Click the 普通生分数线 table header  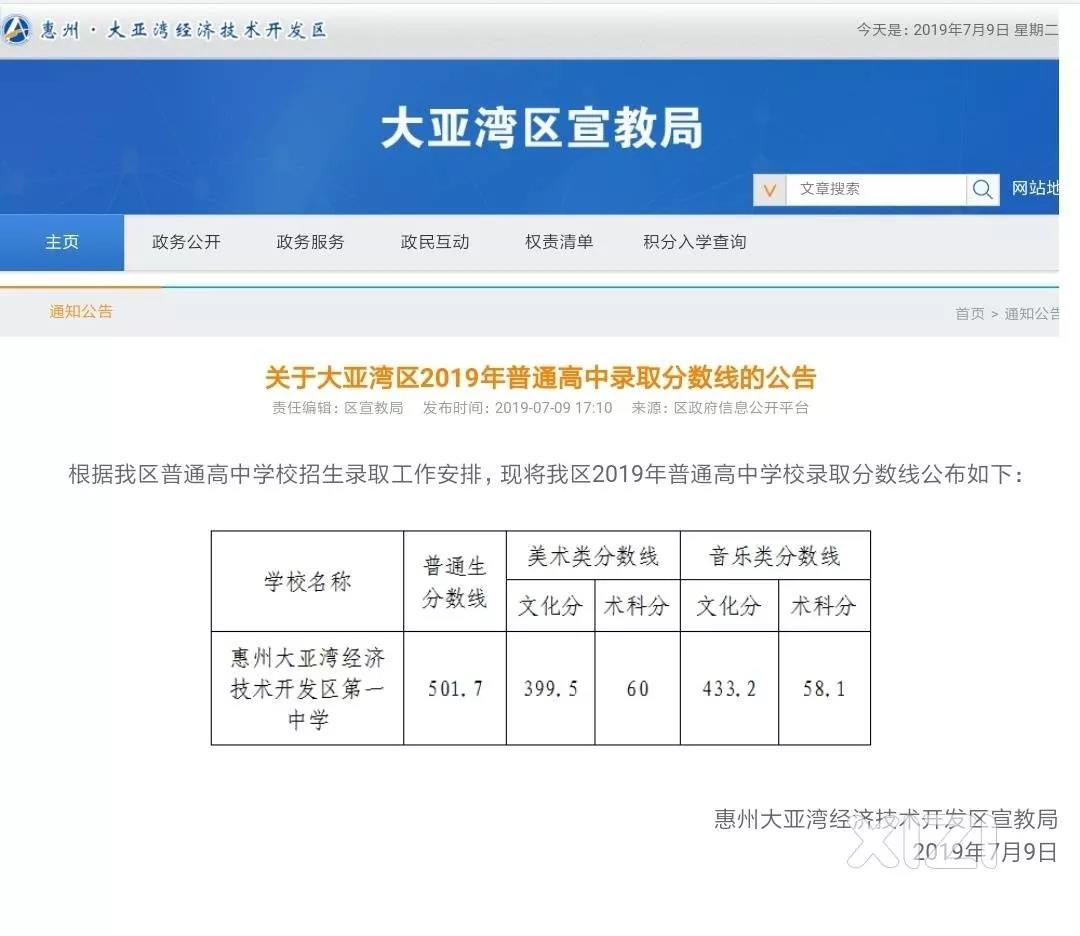[455, 581]
